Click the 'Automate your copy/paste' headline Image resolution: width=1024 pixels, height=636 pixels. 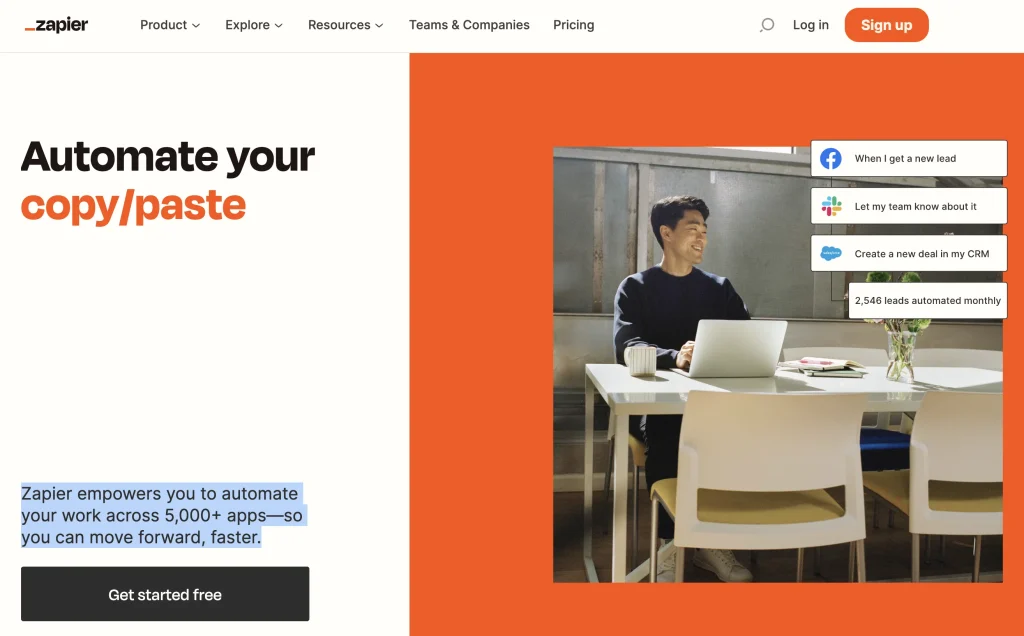[x=167, y=180]
